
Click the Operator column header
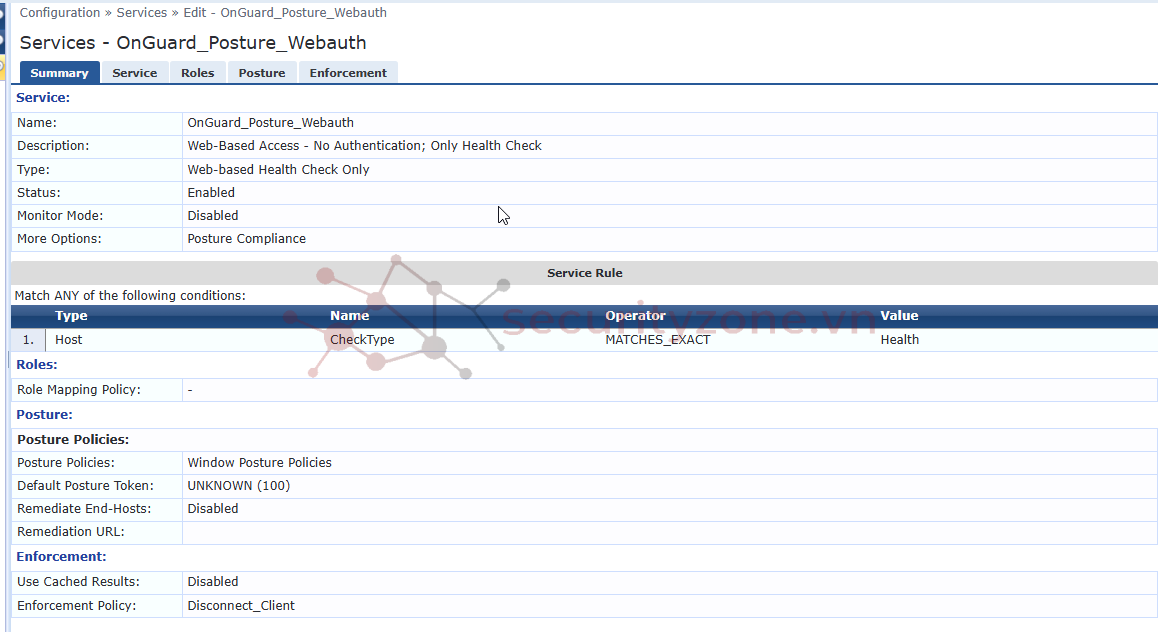pos(635,316)
